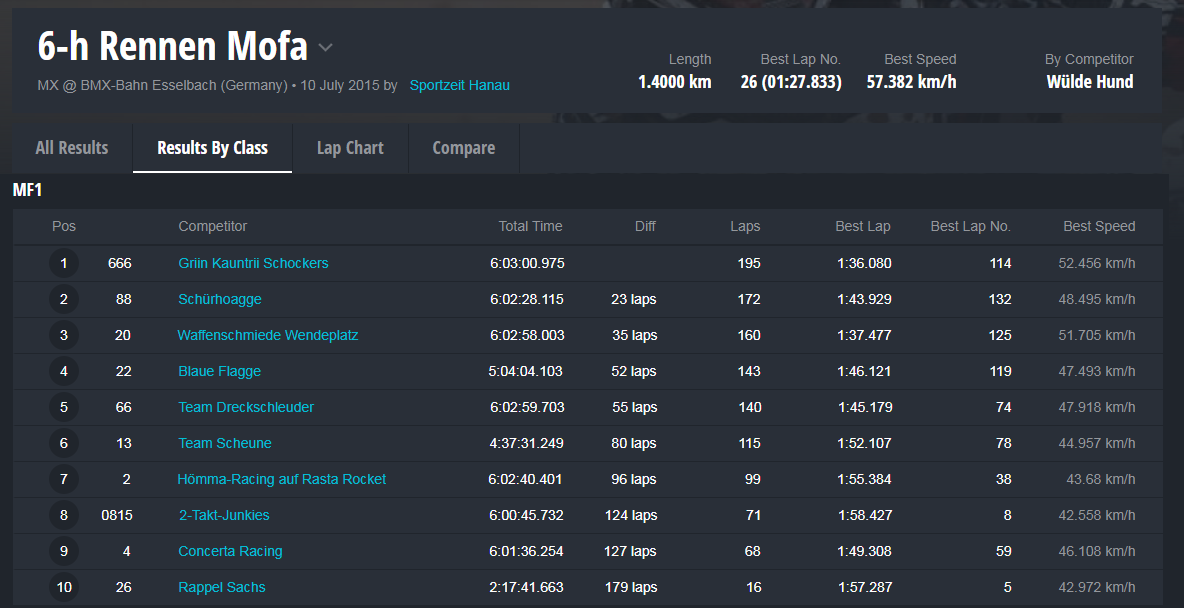This screenshot has height=608, width=1184.
Task: Open competitor Griin Kauntrii Schockers
Action: point(253,263)
